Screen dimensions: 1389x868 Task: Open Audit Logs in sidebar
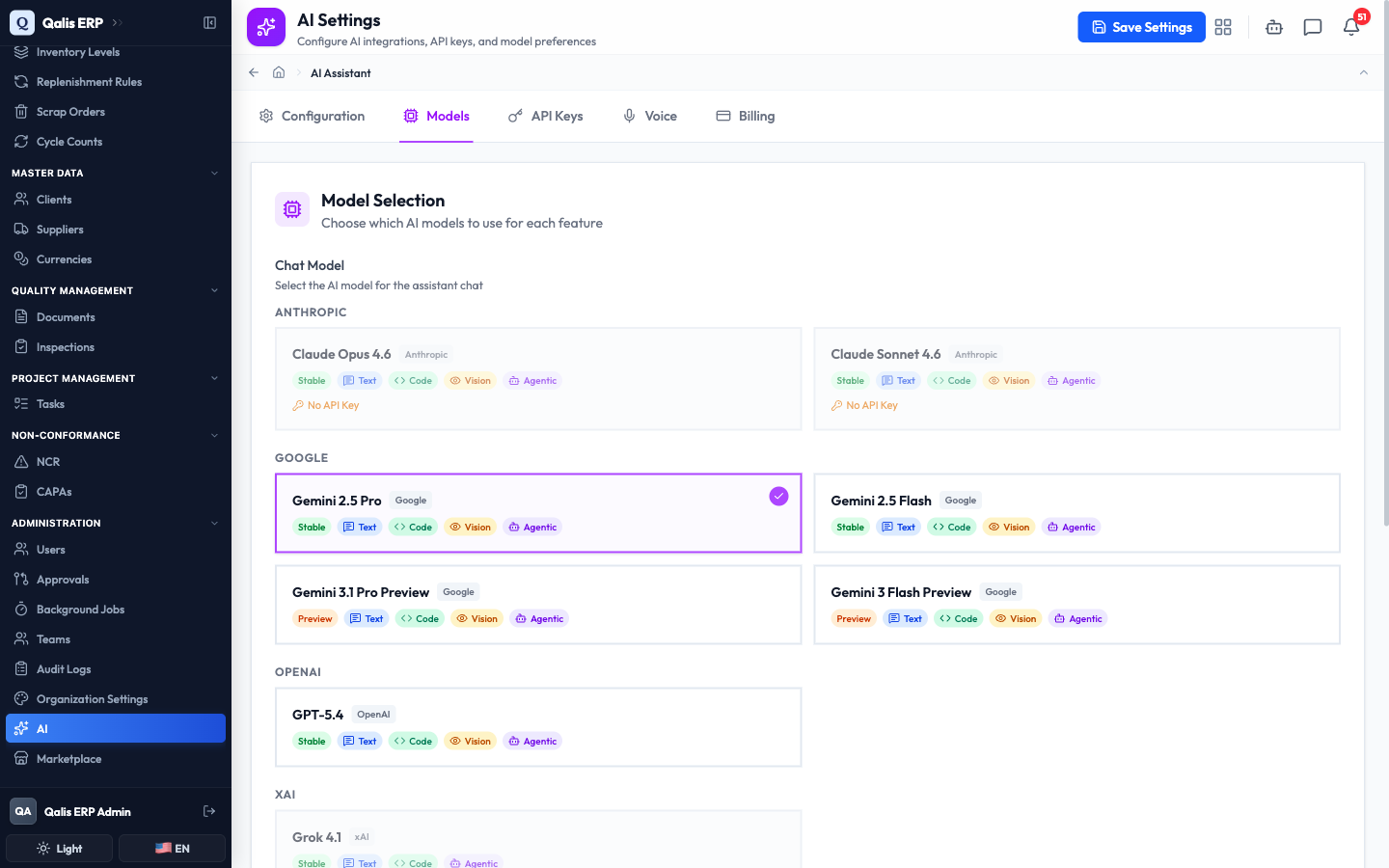click(x=116, y=669)
